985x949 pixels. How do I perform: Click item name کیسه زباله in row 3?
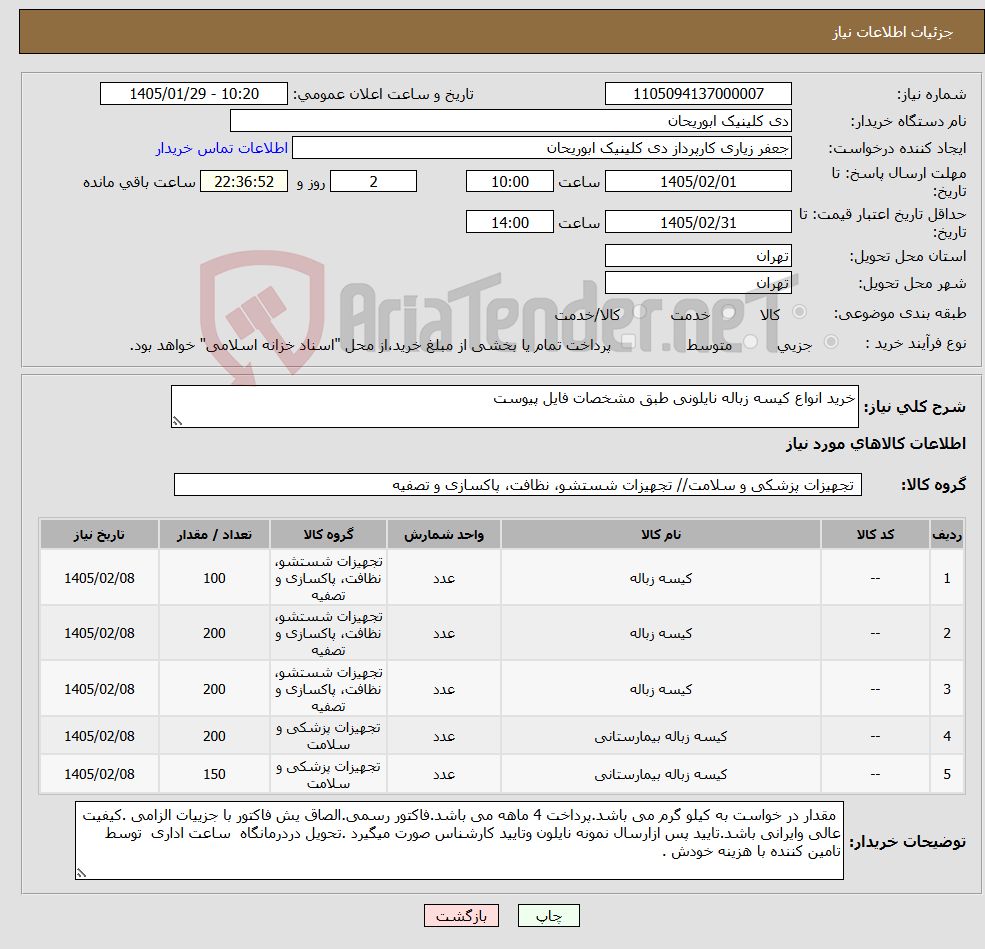(x=661, y=690)
